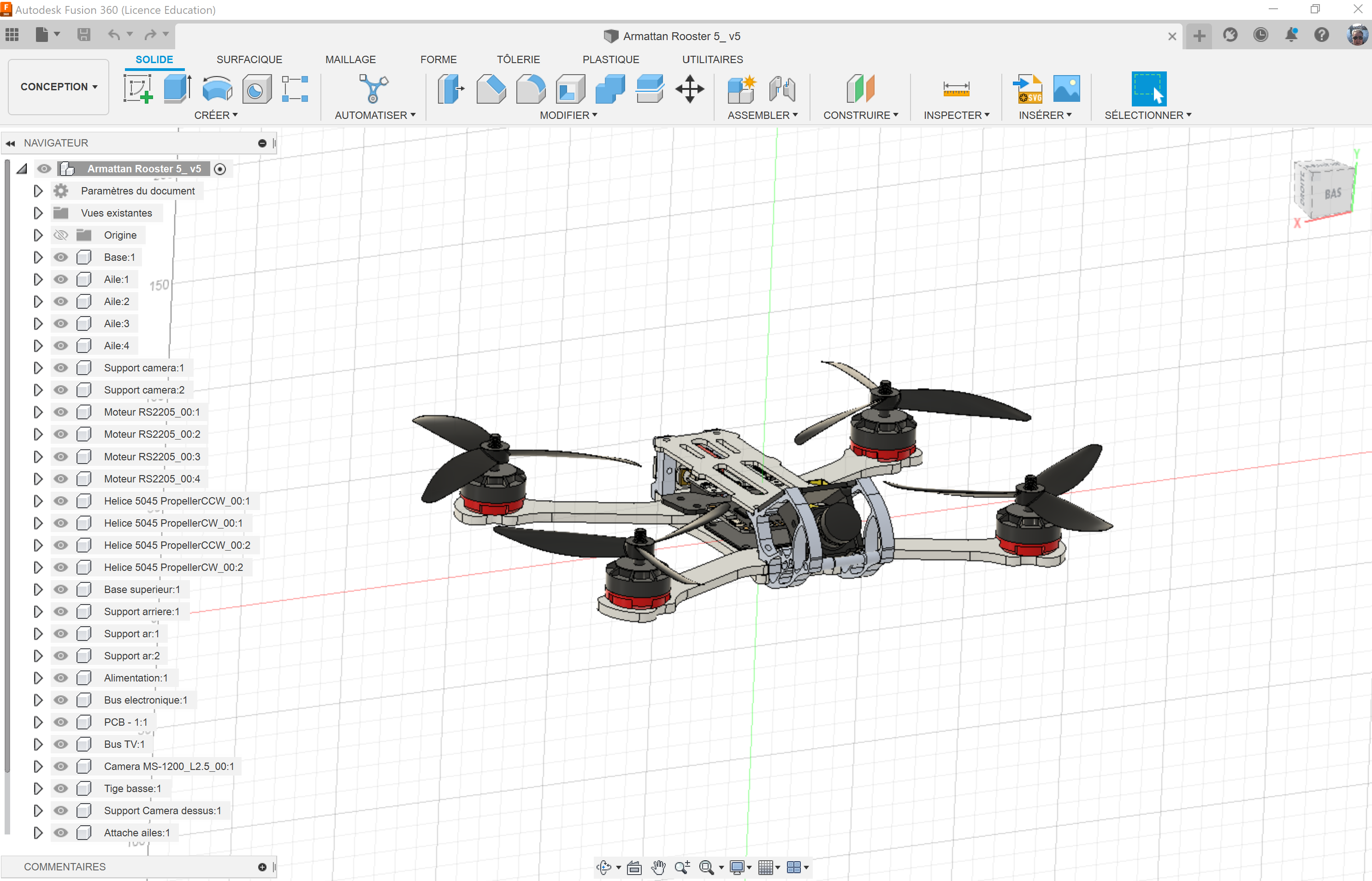Click the Create Sketch icon
This screenshot has width=1372, height=881.
tap(138, 88)
